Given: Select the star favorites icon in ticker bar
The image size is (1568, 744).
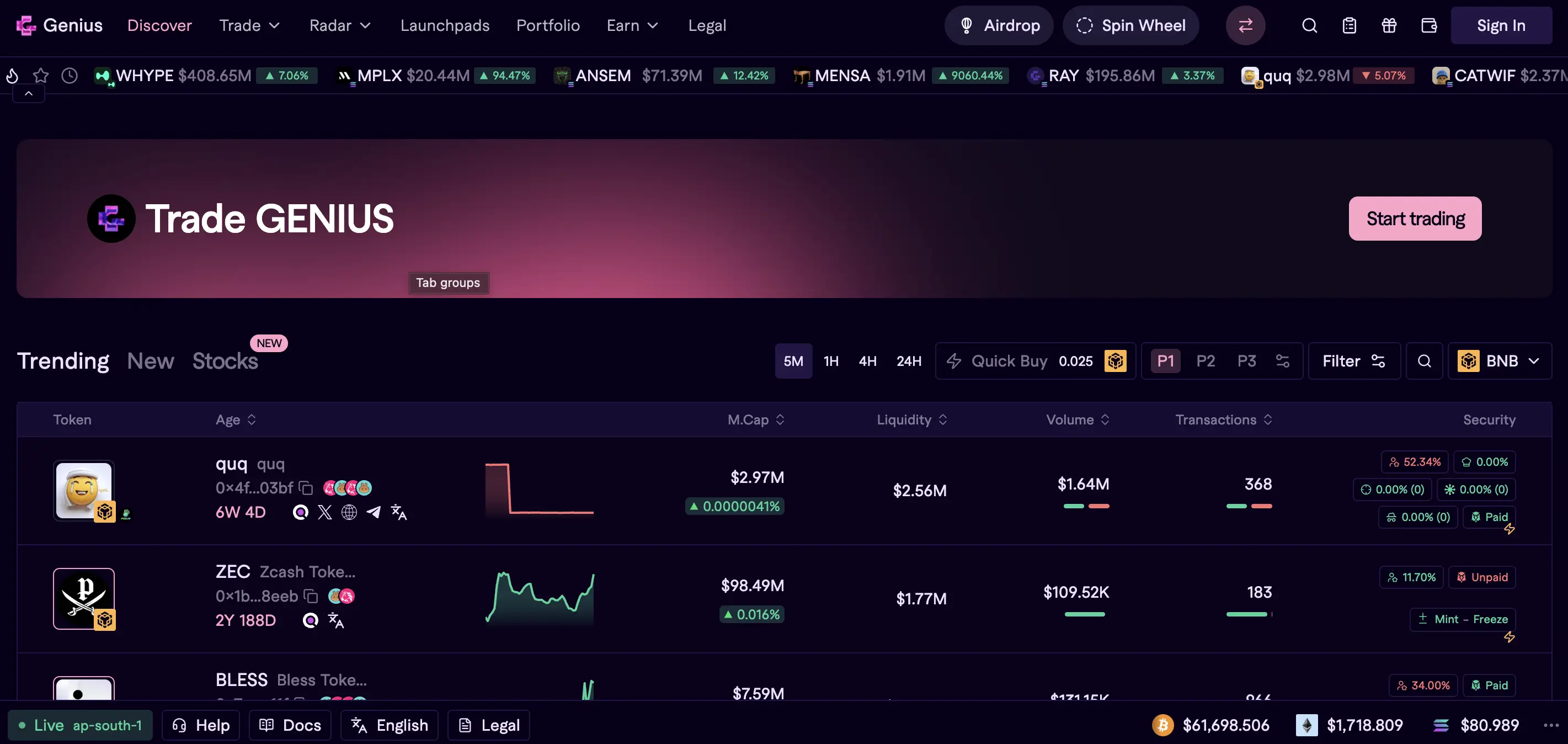Looking at the screenshot, I should [x=41, y=76].
